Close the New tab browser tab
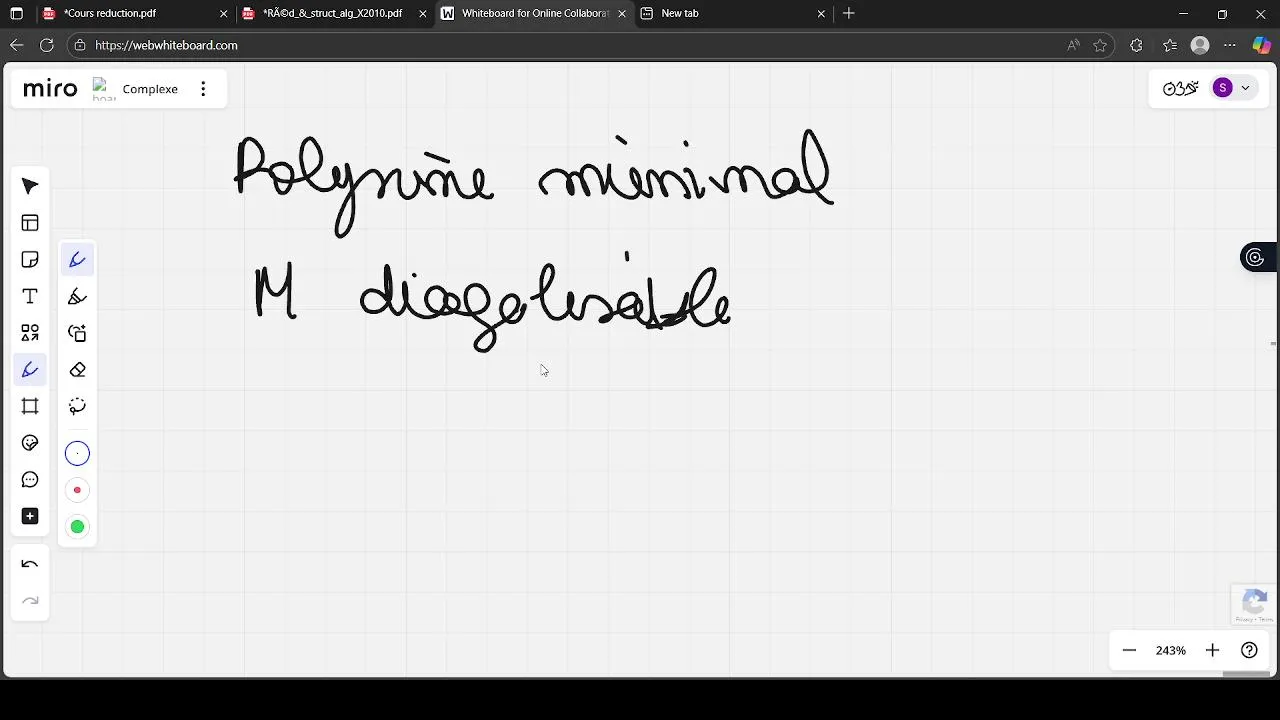1280x720 pixels. (821, 13)
